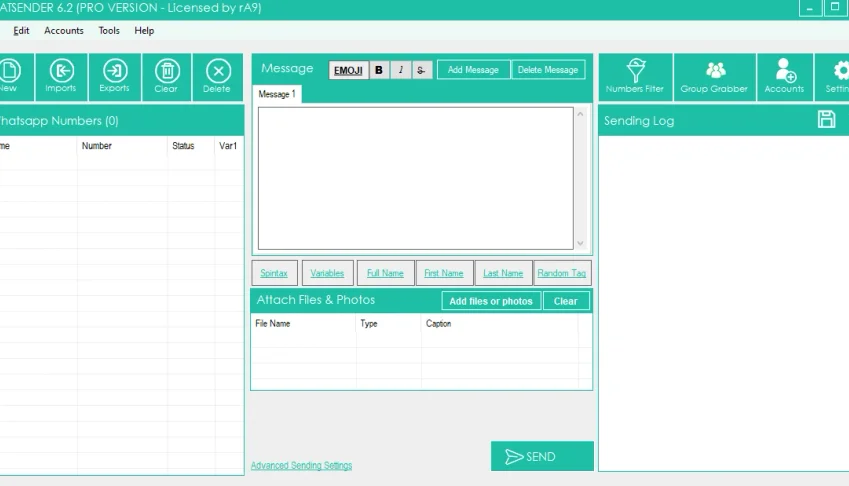Click the Var1 column header
The width and height of the screenshot is (849, 486).
tap(229, 146)
